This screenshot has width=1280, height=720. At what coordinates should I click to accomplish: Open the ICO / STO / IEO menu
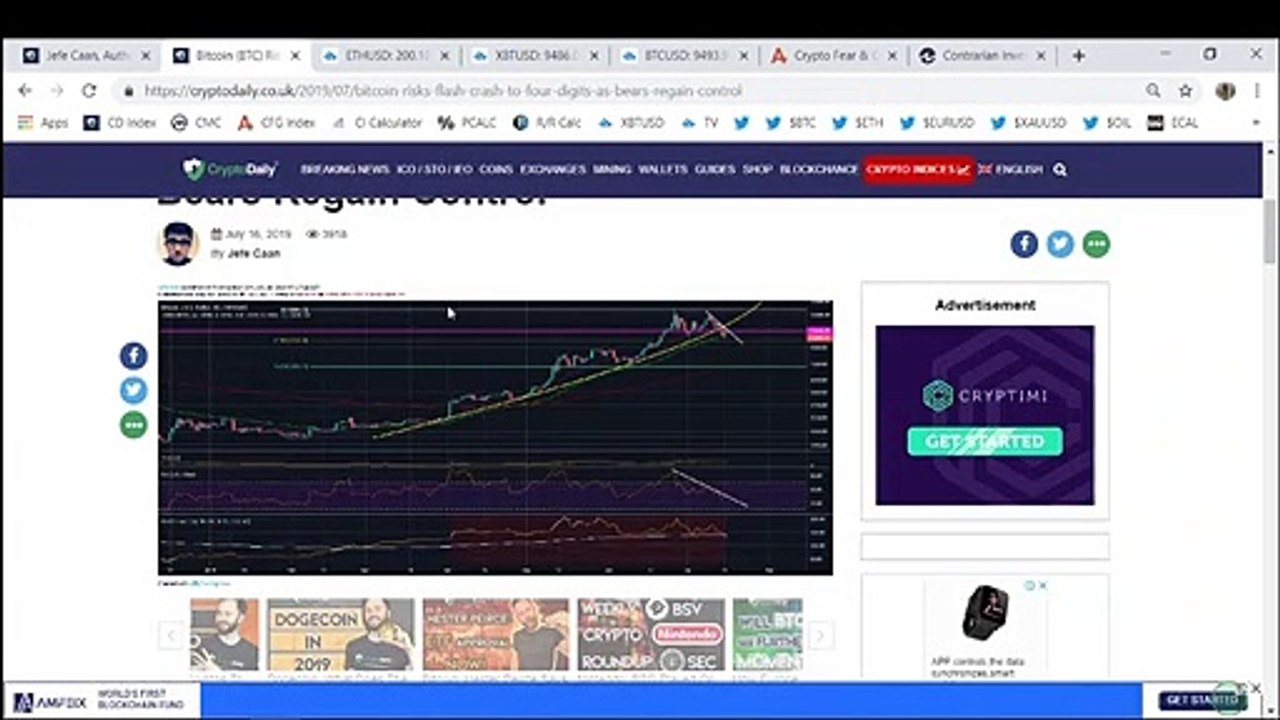tap(434, 170)
